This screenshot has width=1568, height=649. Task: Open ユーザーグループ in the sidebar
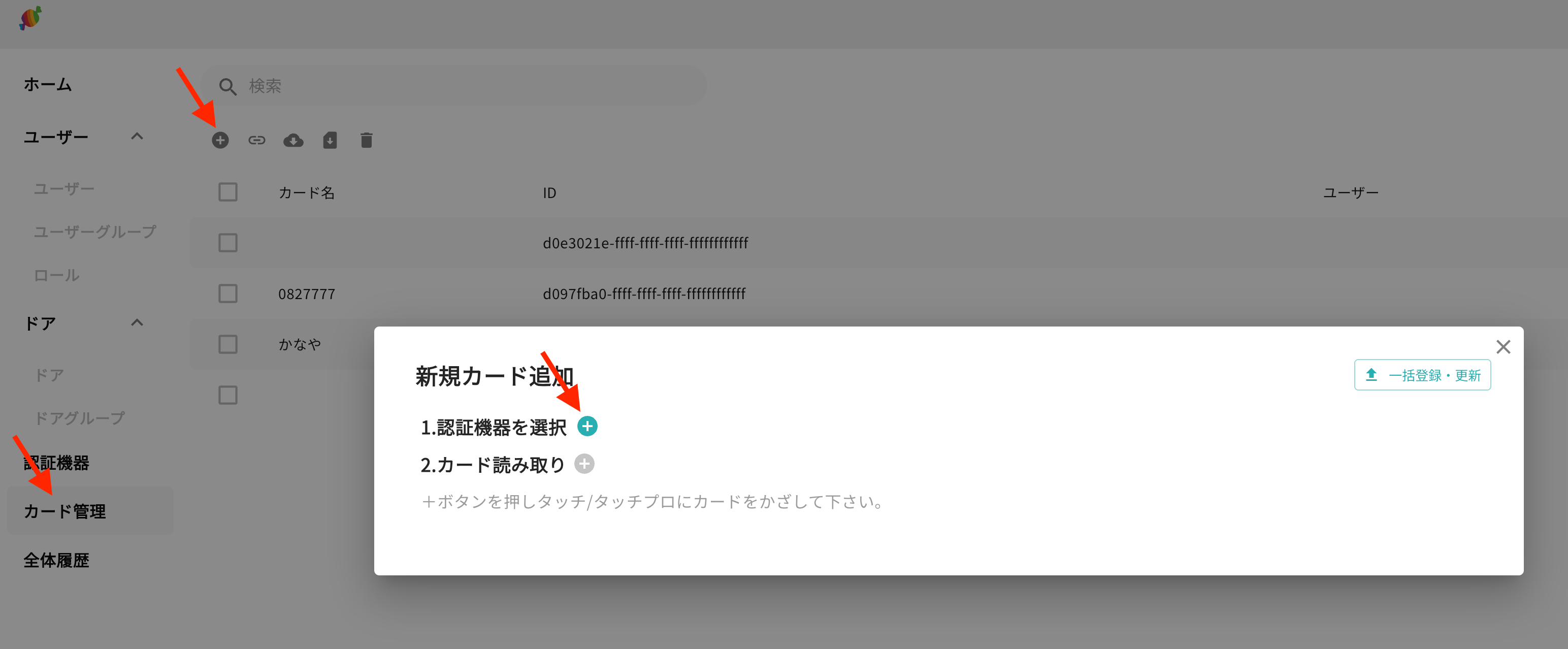click(95, 232)
